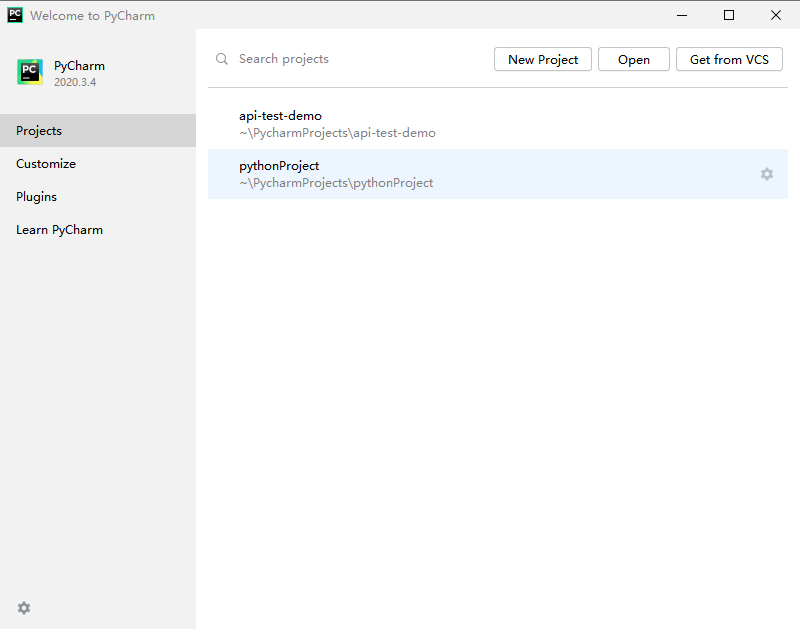
Task: Open the api-test-demo project
Action: click(x=498, y=124)
